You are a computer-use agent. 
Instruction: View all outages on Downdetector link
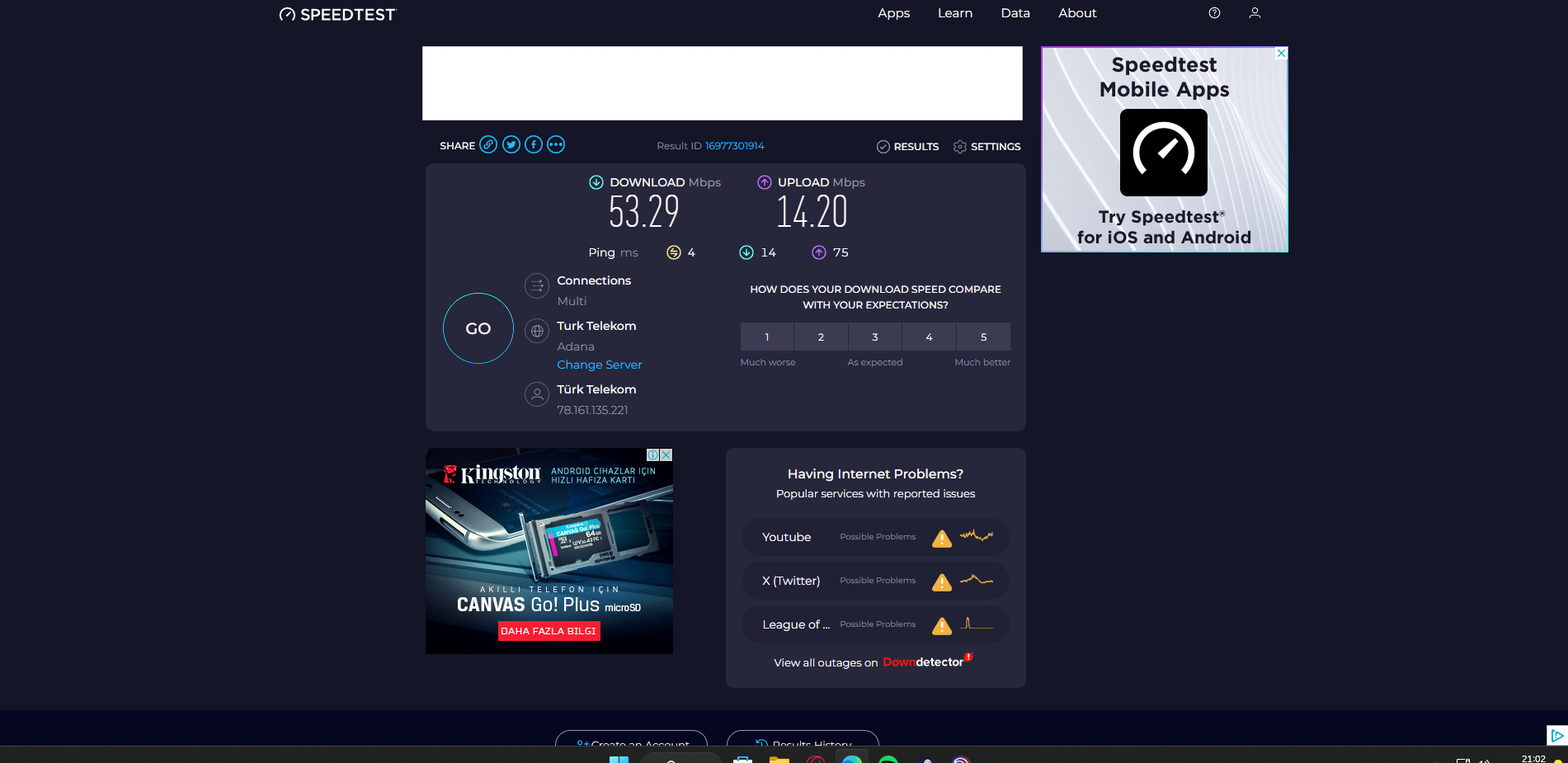pyautogui.click(x=873, y=662)
